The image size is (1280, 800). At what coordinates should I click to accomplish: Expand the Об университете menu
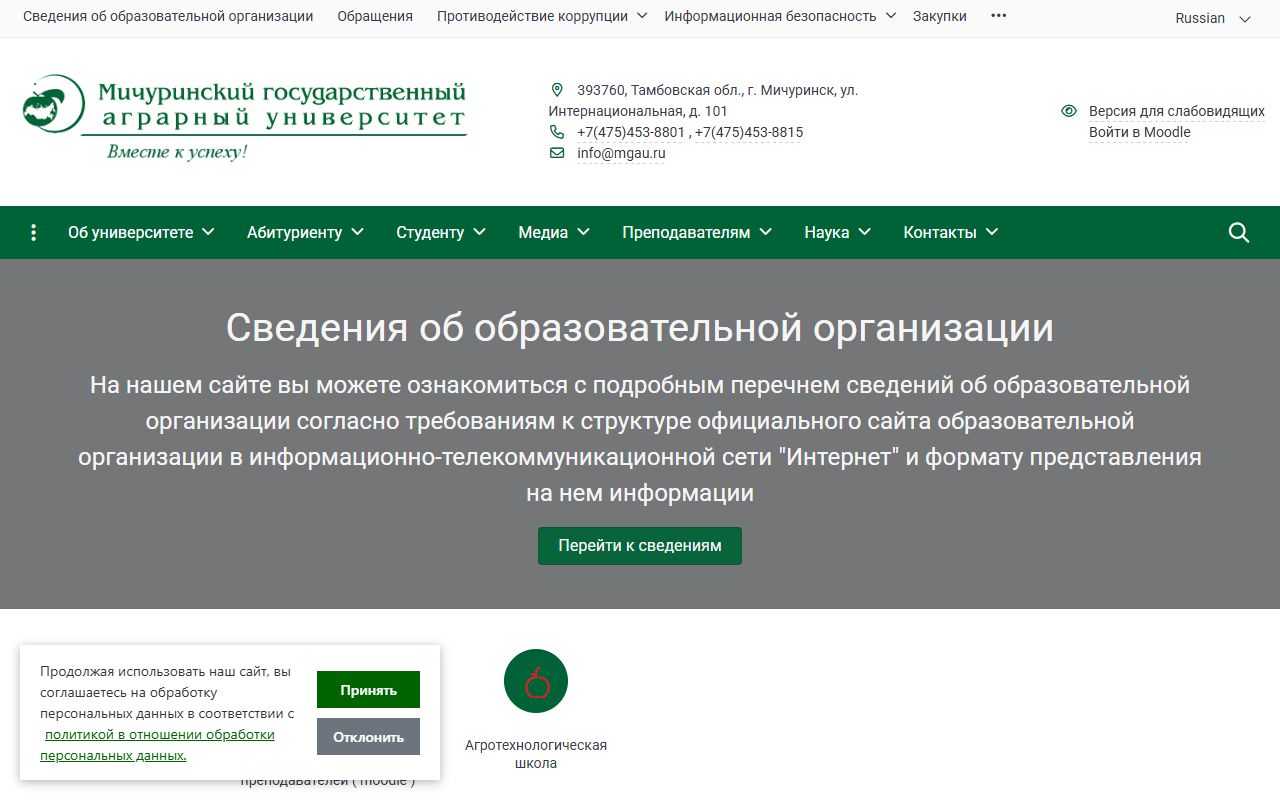click(141, 233)
